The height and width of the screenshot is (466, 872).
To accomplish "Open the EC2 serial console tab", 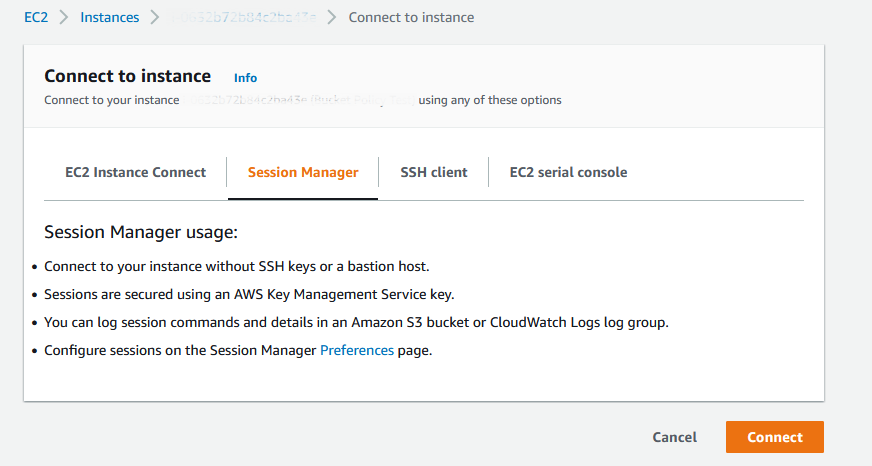I will [568, 172].
